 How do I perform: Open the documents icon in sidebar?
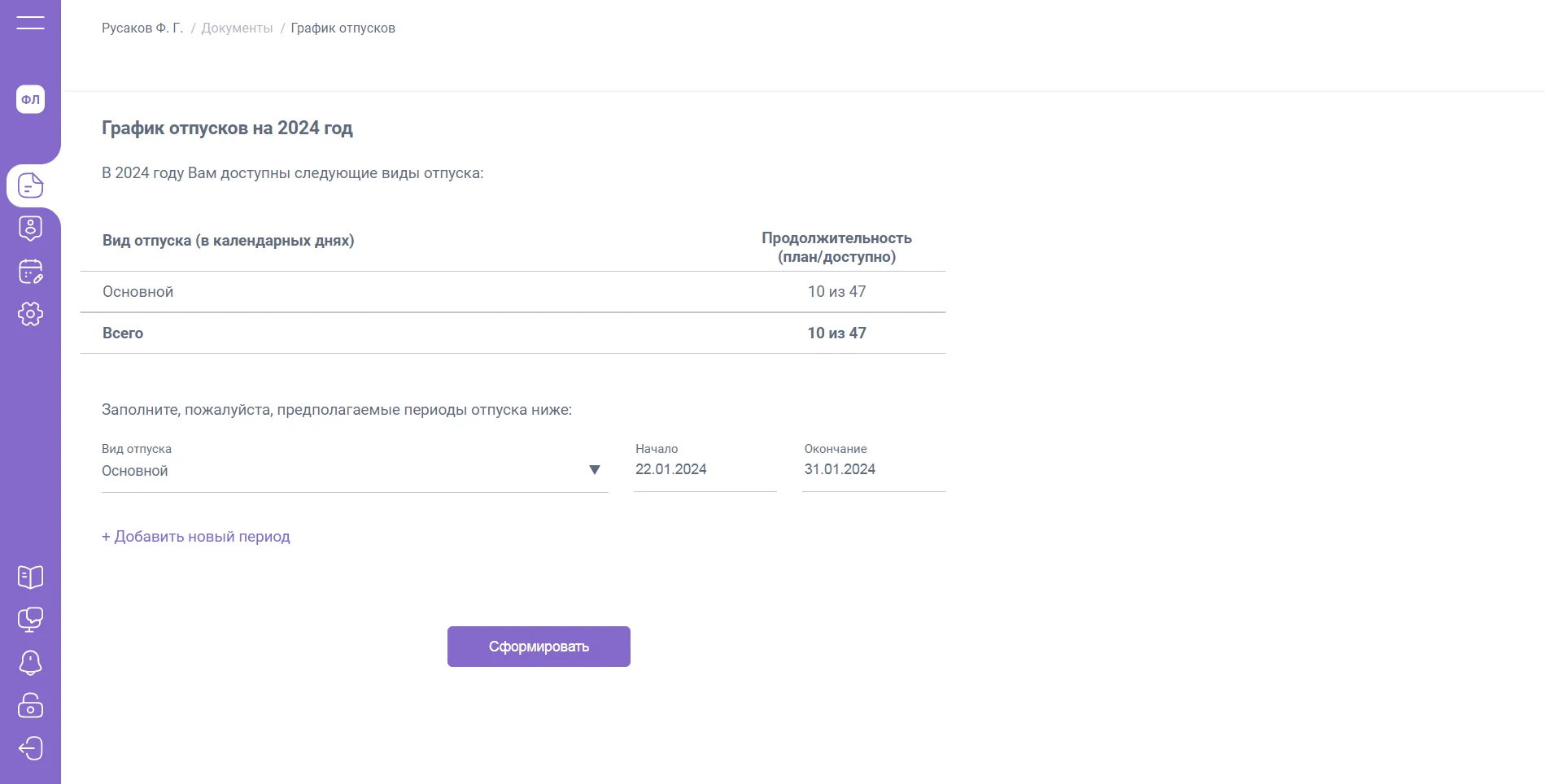pos(30,185)
